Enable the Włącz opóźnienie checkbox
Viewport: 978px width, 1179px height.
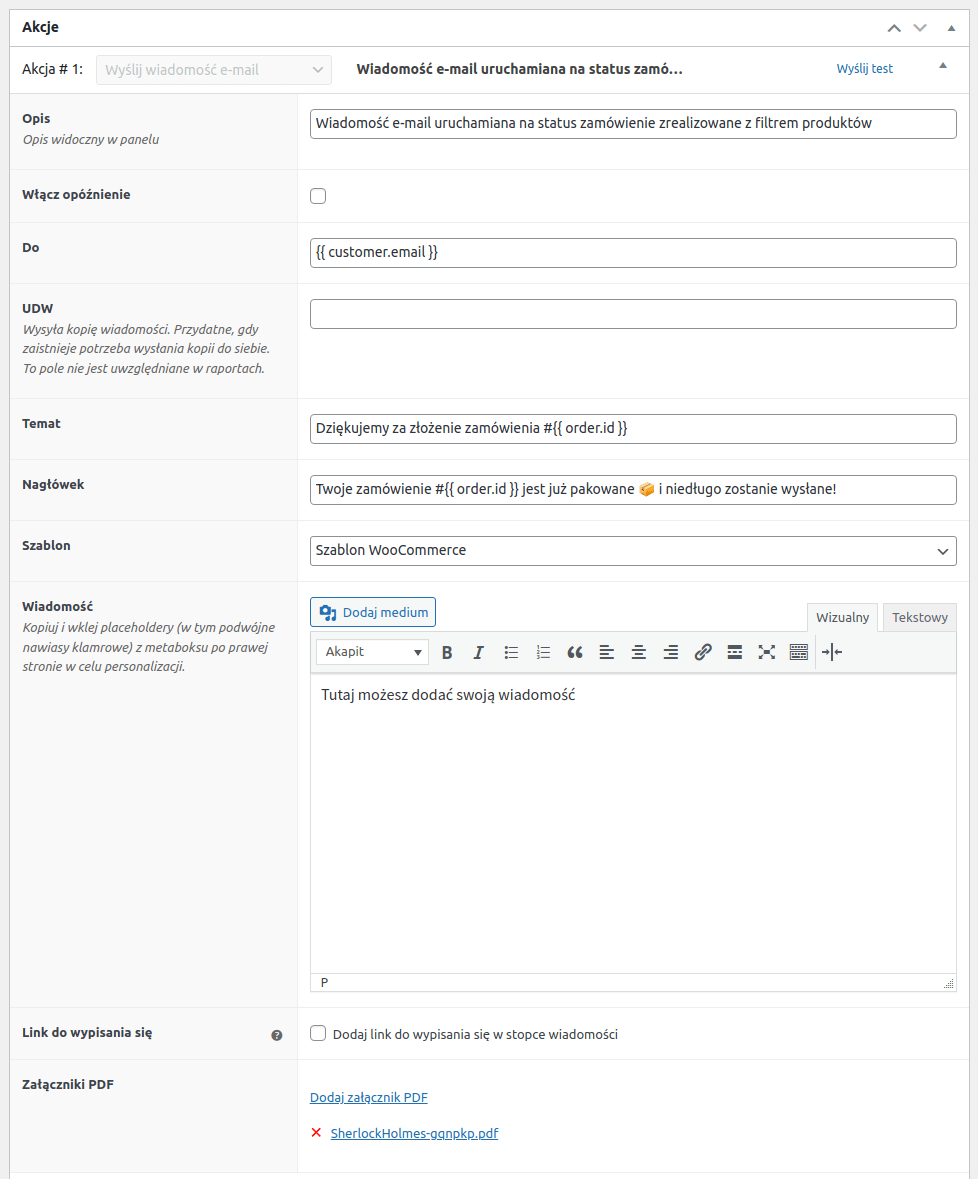318,196
